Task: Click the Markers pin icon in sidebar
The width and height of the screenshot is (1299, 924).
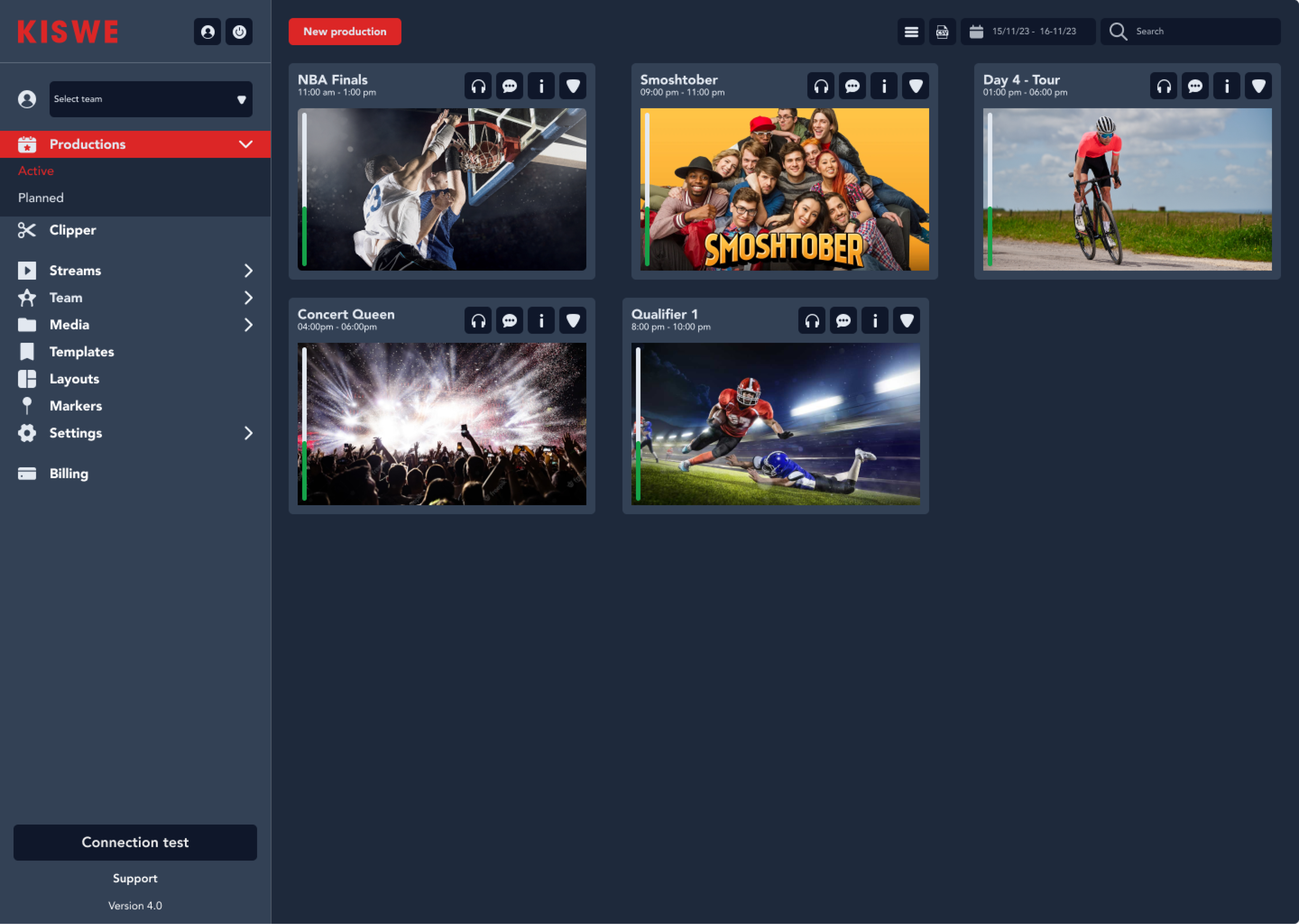Action: click(27, 406)
